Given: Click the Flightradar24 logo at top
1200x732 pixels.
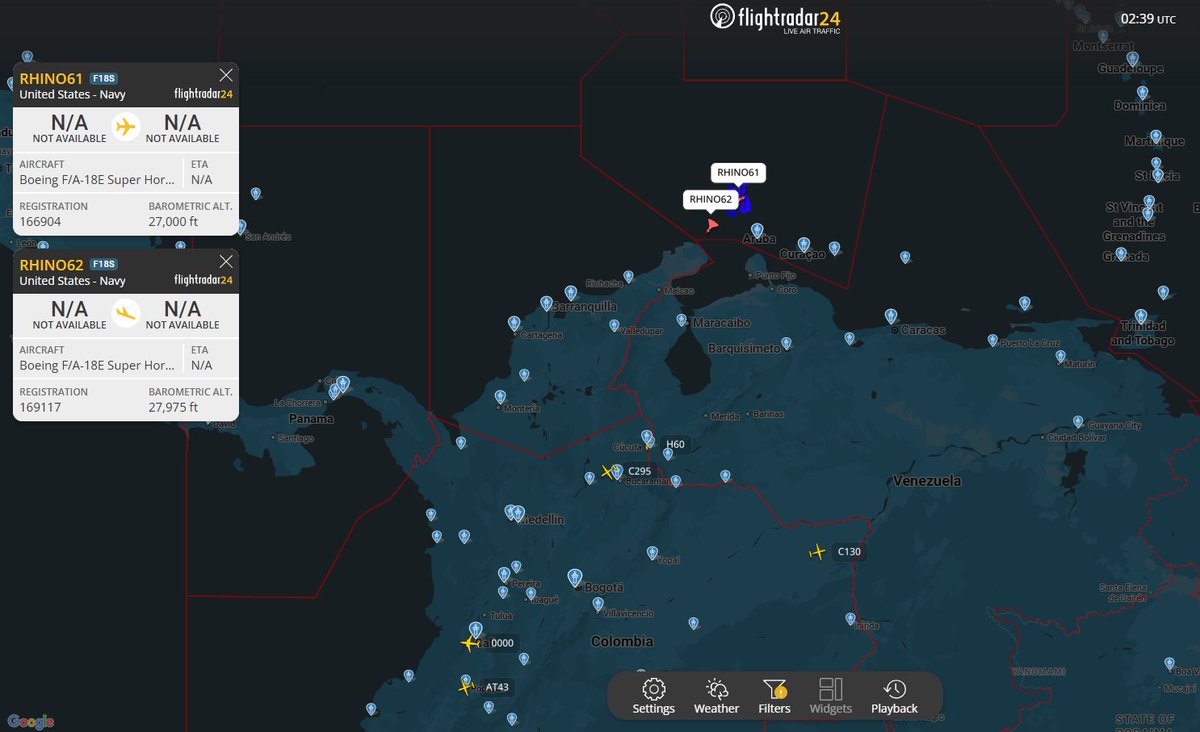Looking at the screenshot, I should [x=776, y=18].
